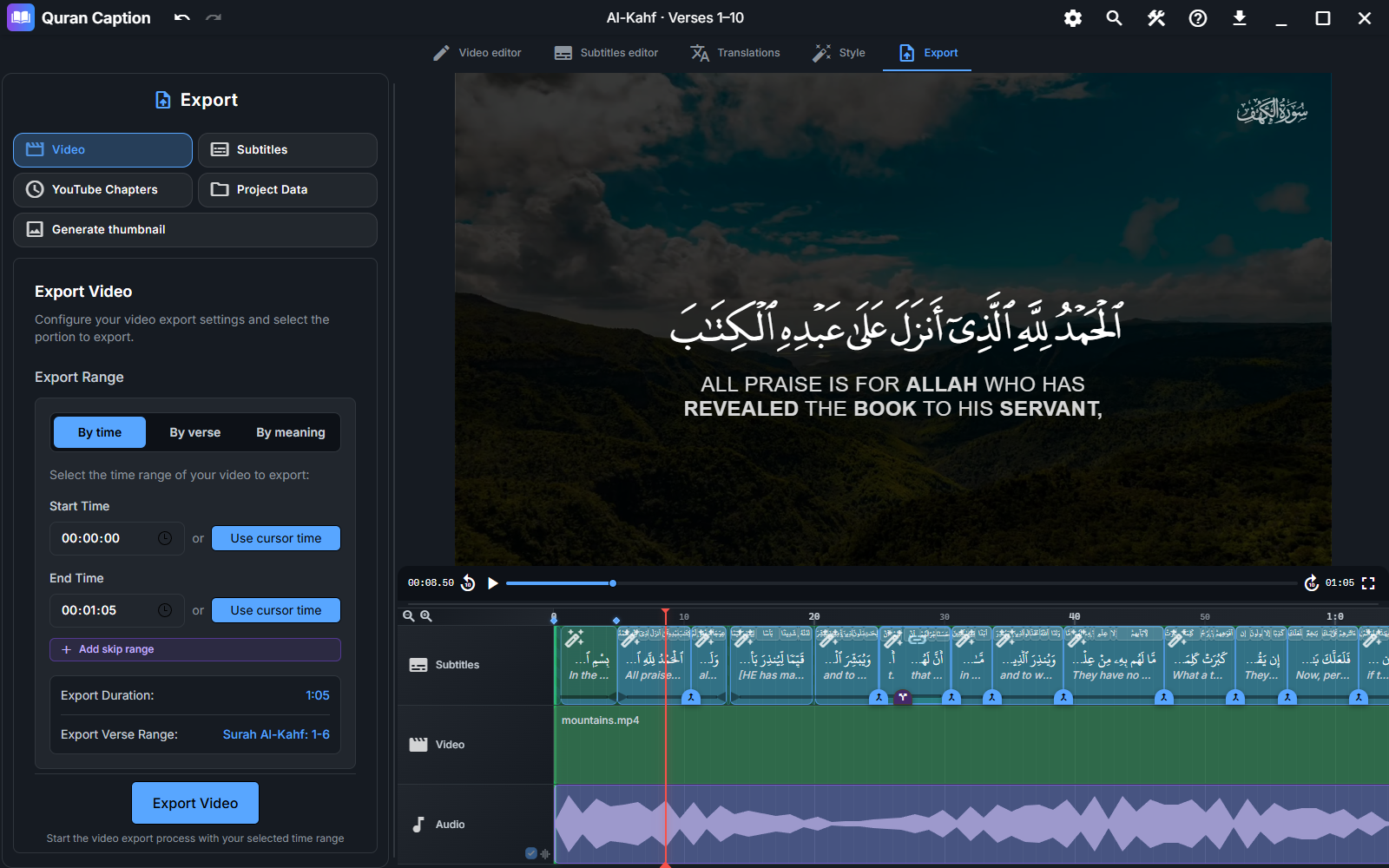Click the End Time input field

pos(117,610)
